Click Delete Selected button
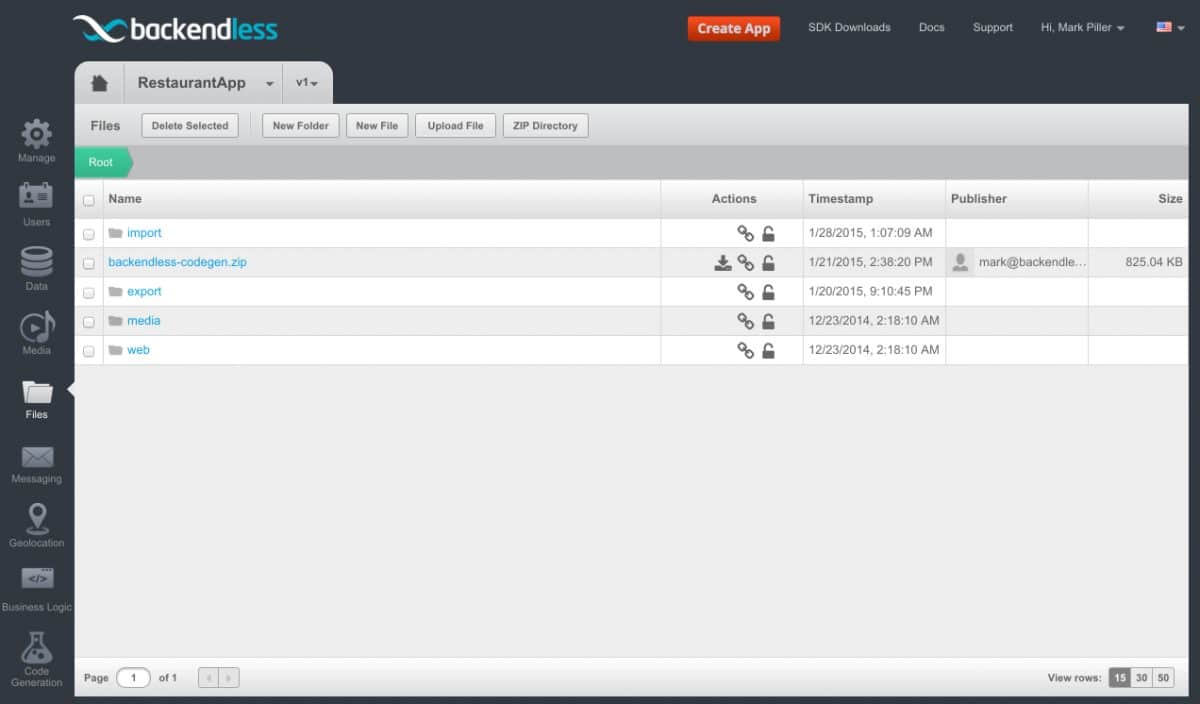Viewport: 1200px width, 704px height. pyautogui.click(x=190, y=126)
